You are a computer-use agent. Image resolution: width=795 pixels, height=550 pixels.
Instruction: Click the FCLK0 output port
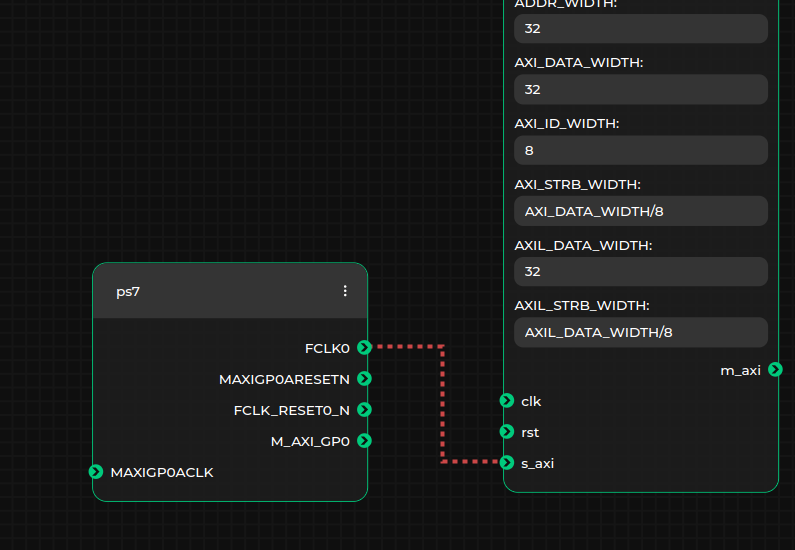point(365,347)
